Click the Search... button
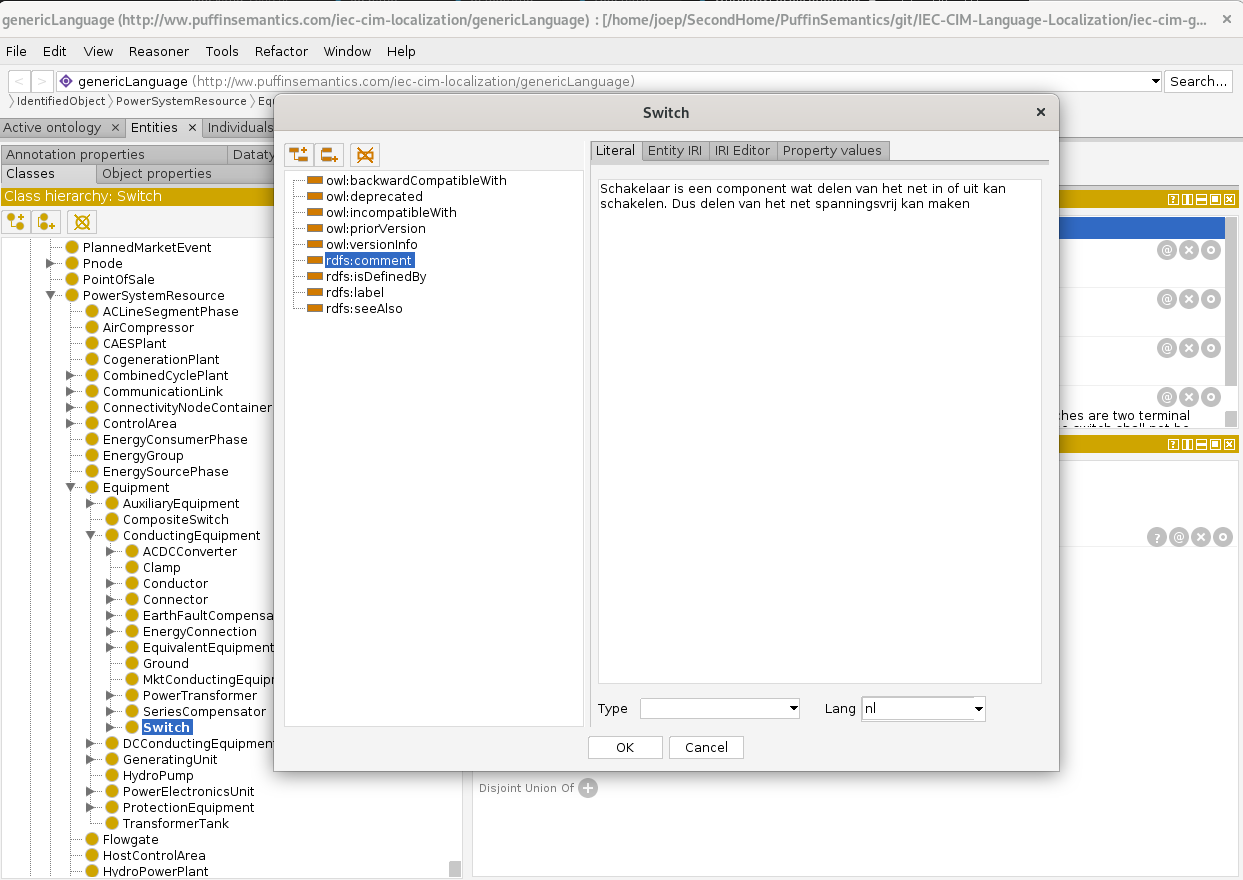1243x880 pixels. coord(1198,82)
